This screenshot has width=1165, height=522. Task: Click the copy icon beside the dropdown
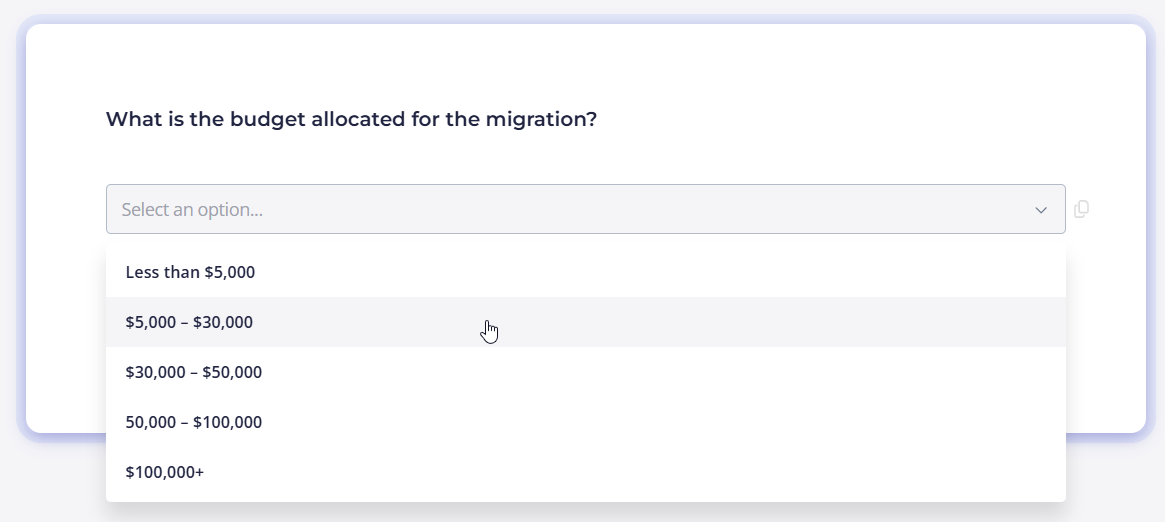[x=1082, y=209]
